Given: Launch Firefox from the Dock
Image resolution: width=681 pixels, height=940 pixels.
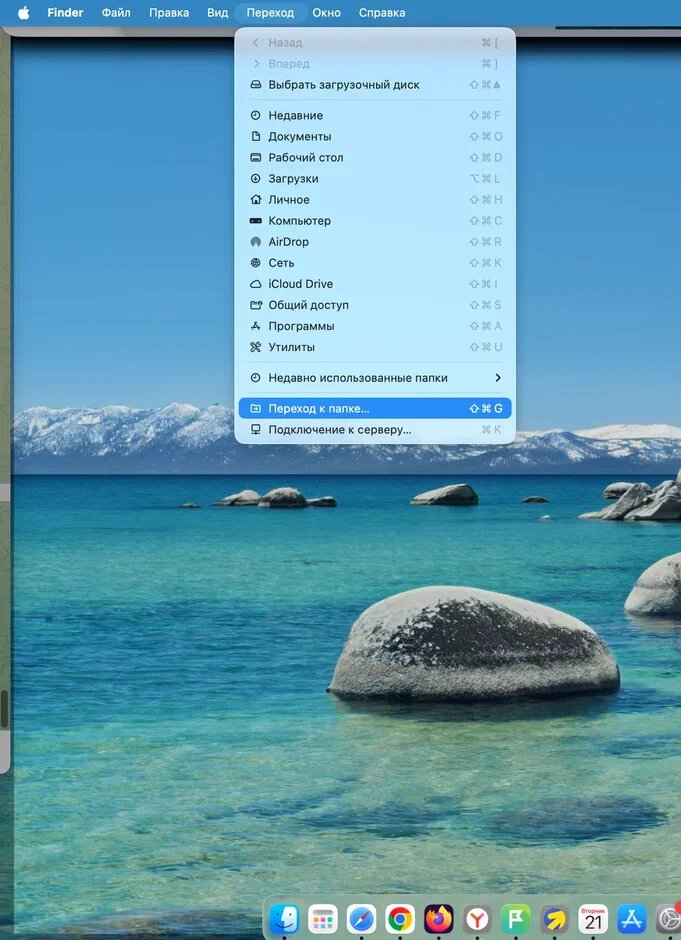Looking at the screenshot, I should point(439,919).
